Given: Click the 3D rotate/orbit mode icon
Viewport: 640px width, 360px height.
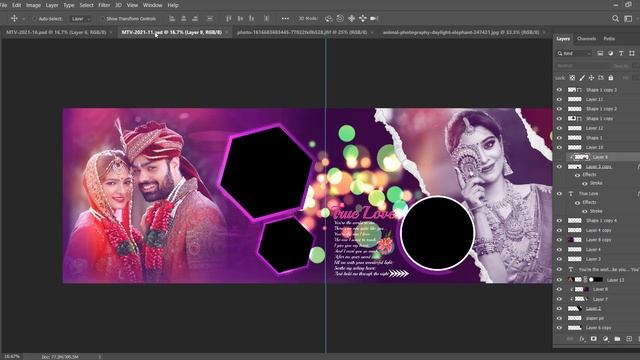Looking at the screenshot, I should (x=329, y=18).
